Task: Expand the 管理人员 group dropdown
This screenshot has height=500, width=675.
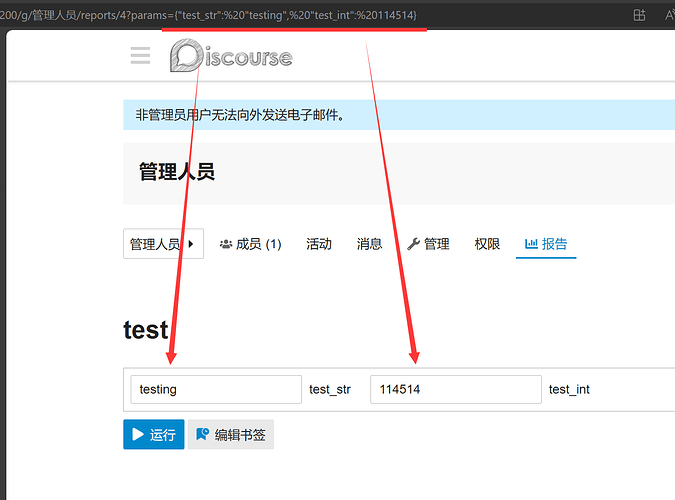Action: [164, 244]
